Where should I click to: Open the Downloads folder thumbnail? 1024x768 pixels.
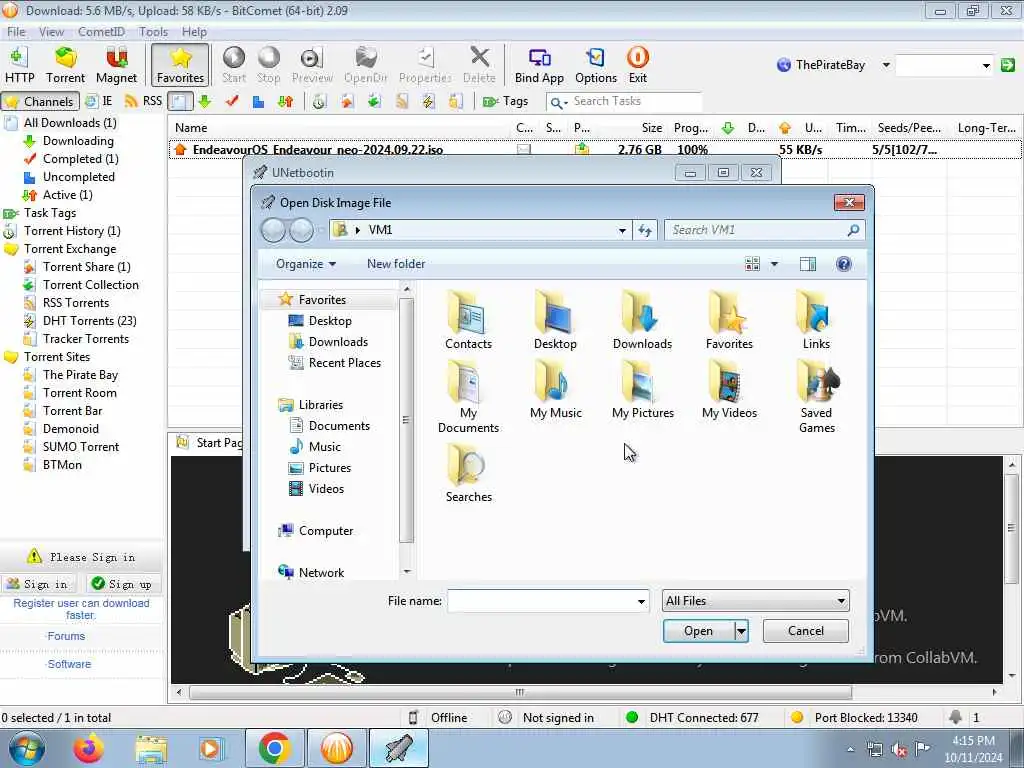point(642,319)
